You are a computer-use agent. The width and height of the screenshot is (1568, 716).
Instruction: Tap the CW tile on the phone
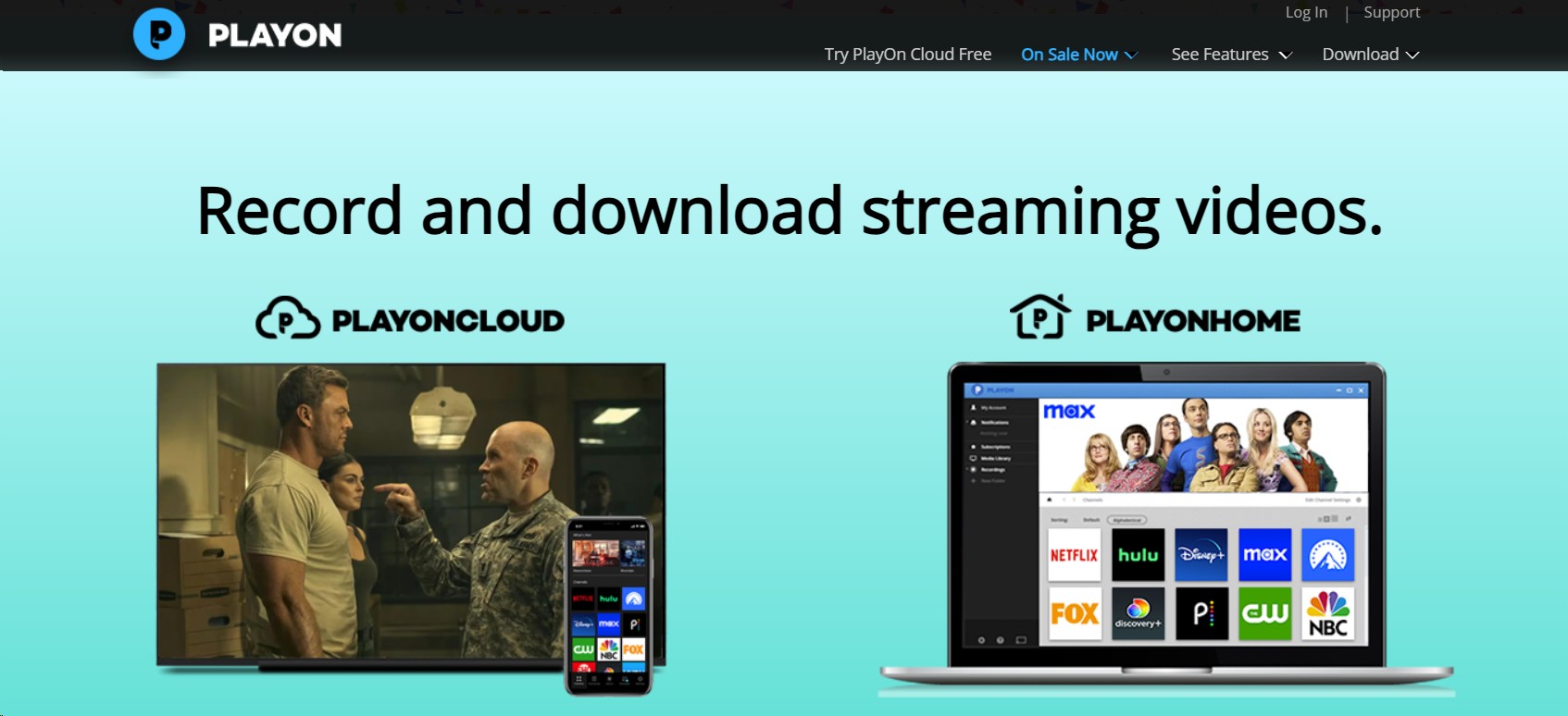pos(583,649)
